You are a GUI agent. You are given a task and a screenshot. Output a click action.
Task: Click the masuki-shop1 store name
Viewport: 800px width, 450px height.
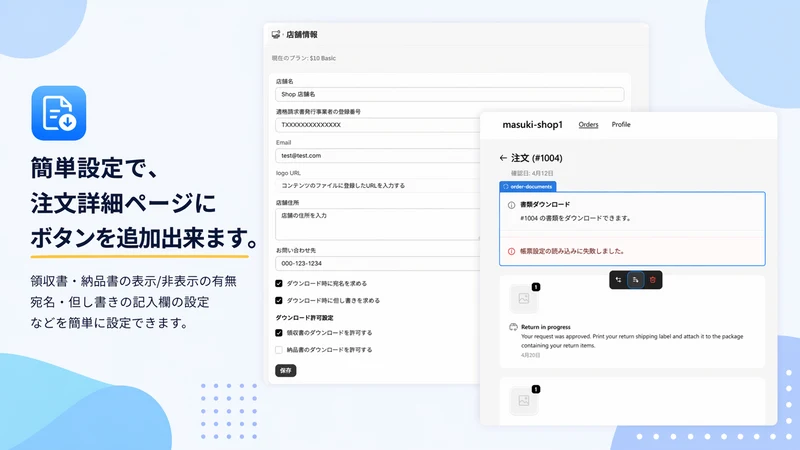[x=532, y=125]
